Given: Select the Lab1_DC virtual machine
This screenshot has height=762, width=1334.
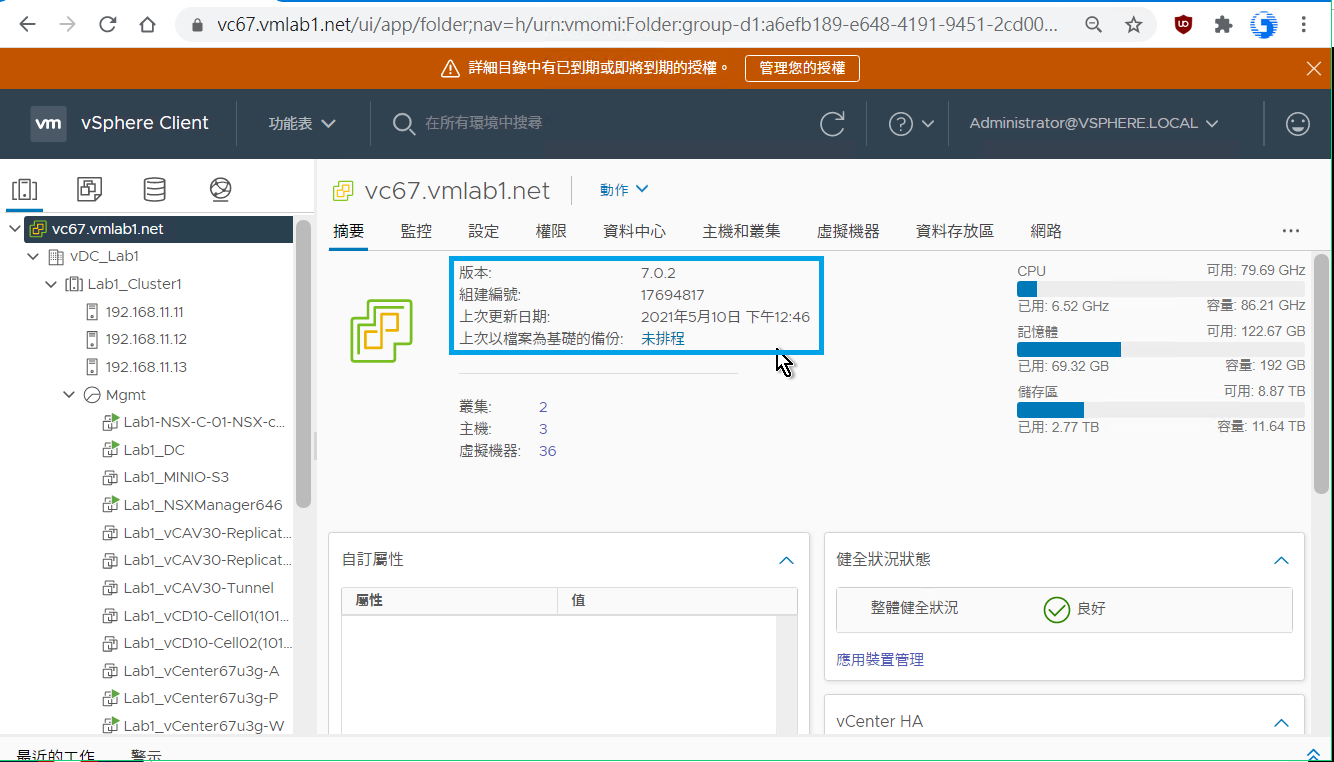Looking at the screenshot, I should click(x=154, y=450).
